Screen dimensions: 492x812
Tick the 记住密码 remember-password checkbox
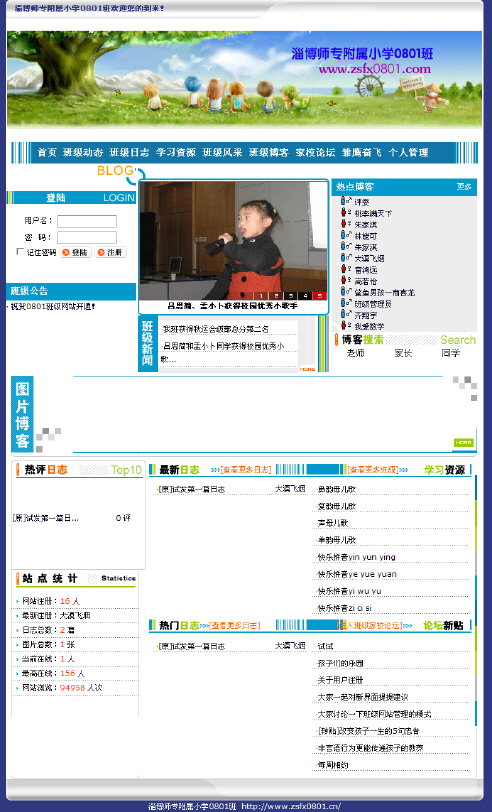coord(20,252)
